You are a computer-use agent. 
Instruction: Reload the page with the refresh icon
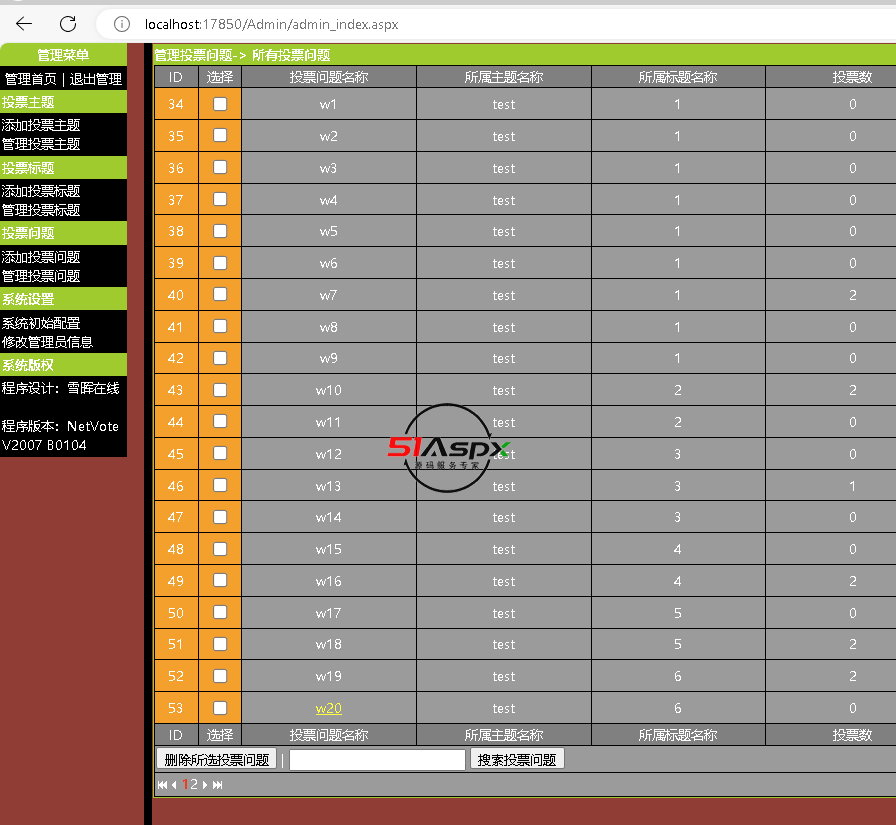[68, 23]
